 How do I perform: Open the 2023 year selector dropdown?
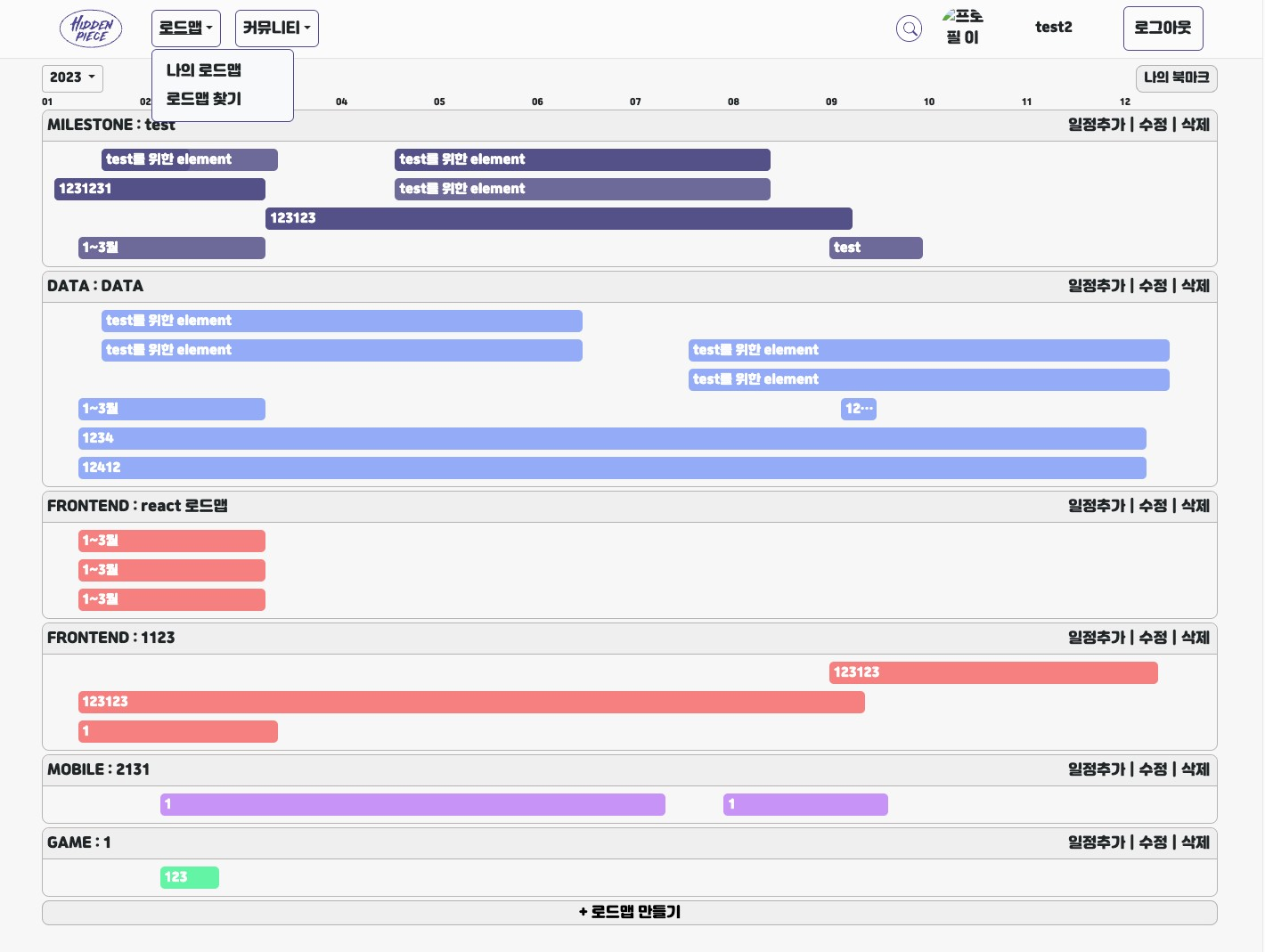coord(71,78)
